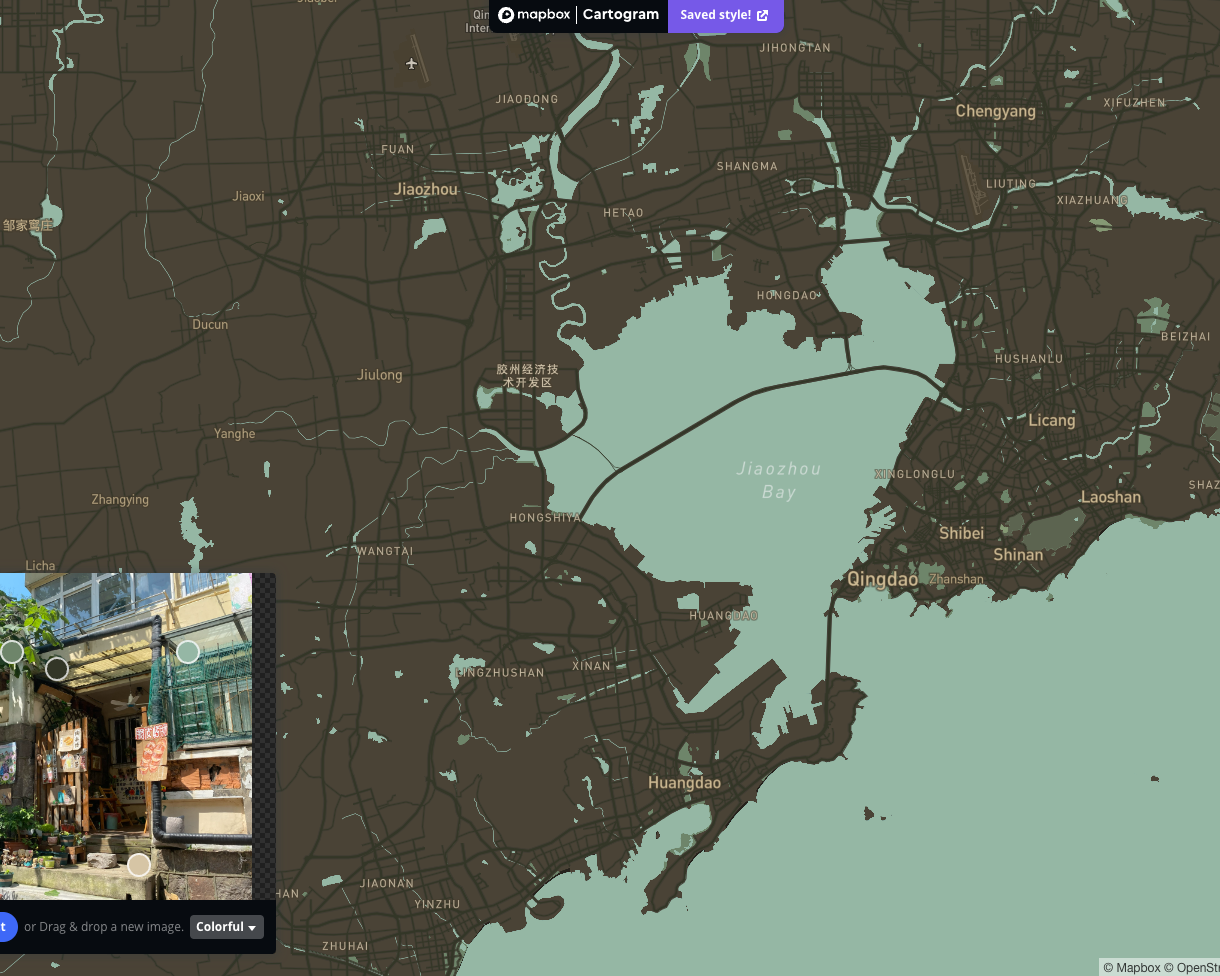The width and height of the screenshot is (1220, 976).
Task: Click the Huangdao label on the map
Action: click(x=685, y=783)
